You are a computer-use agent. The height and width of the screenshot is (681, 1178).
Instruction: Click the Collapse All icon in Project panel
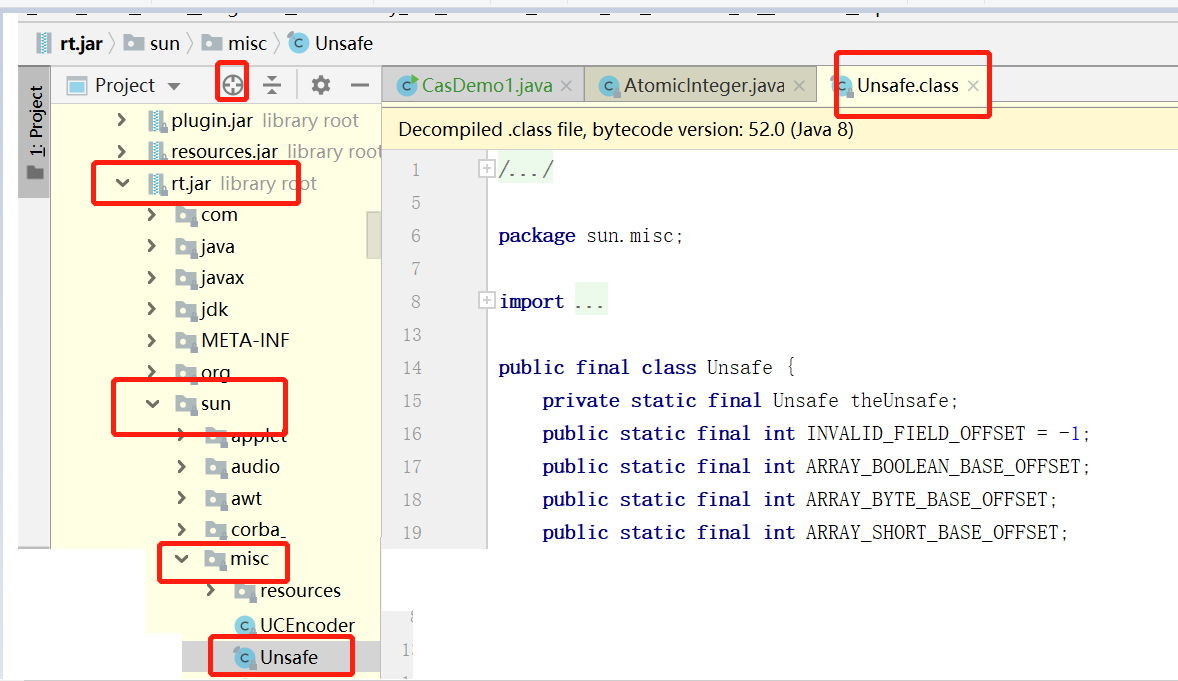pyautogui.click(x=272, y=85)
